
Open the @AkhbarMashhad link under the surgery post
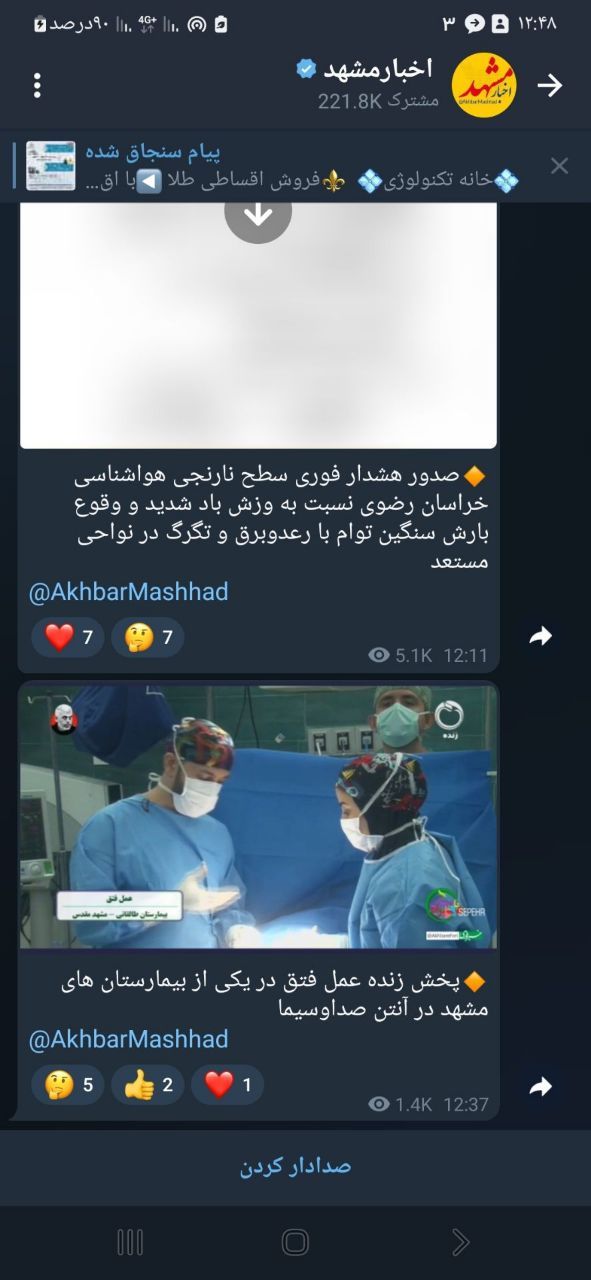point(128,1040)
